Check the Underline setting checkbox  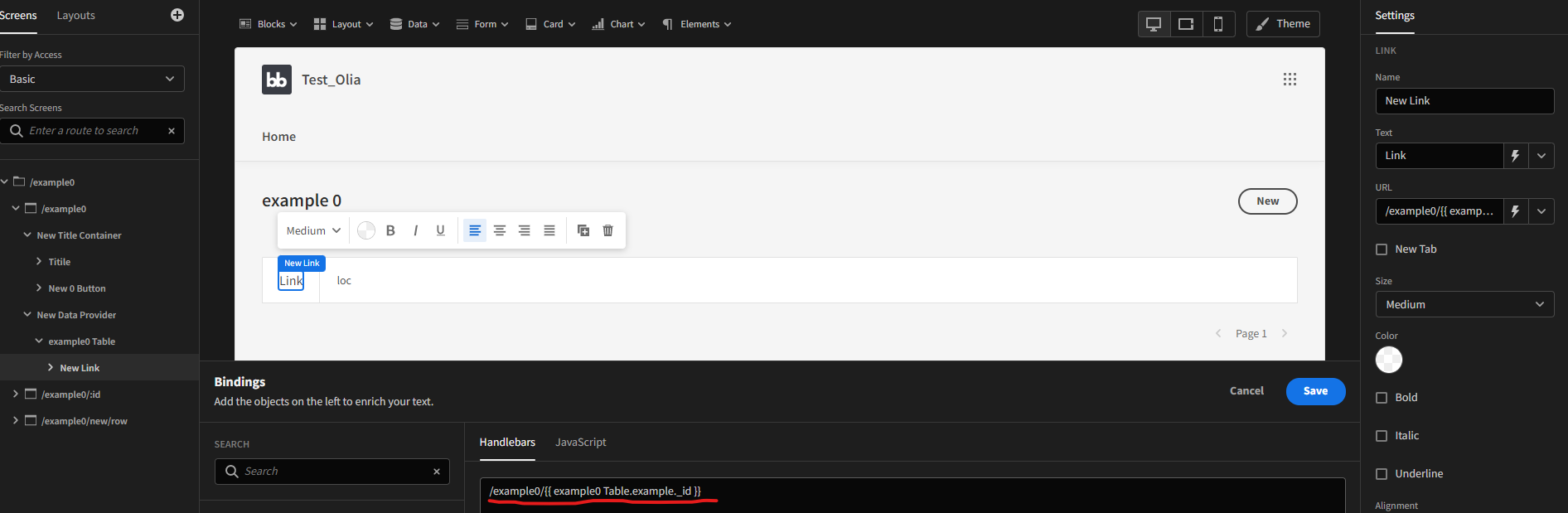(1382, 474)
